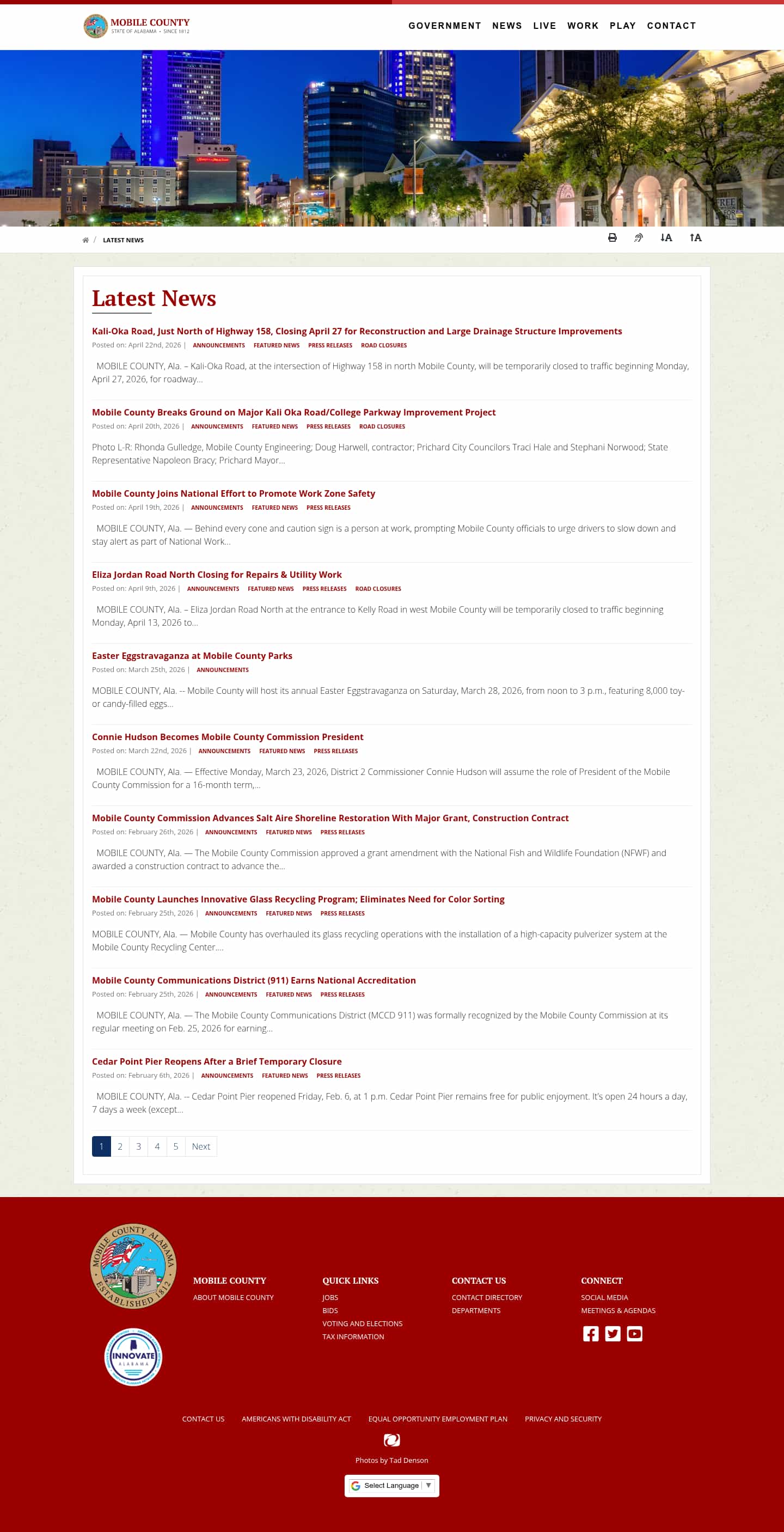Increase the page font size
This screenshot has width=784, height=1532.
(x=695, y=237)
